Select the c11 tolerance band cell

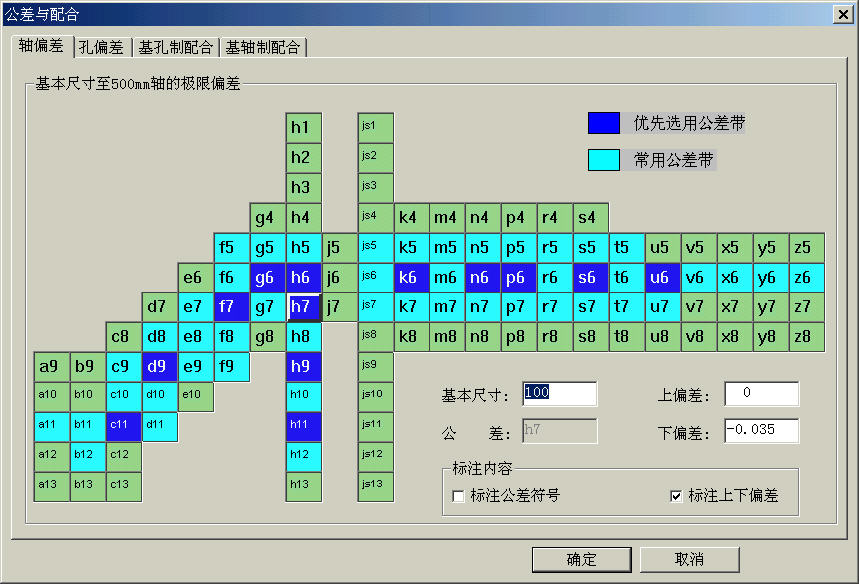[122, 427]
